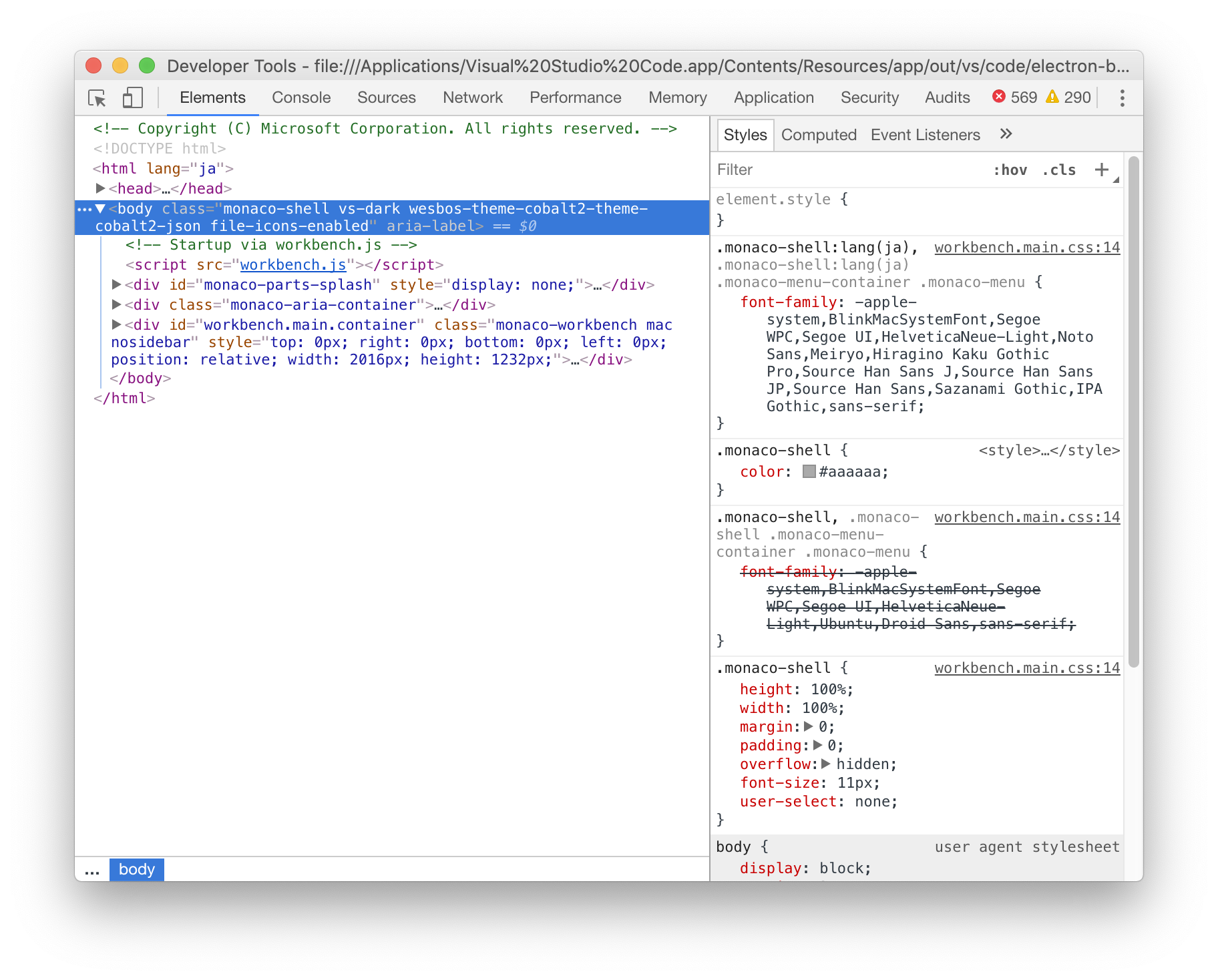Open the more panels chevron icon
Image resolution: width=1218 pixels, height=980 pixels.
pos(1006,134)
